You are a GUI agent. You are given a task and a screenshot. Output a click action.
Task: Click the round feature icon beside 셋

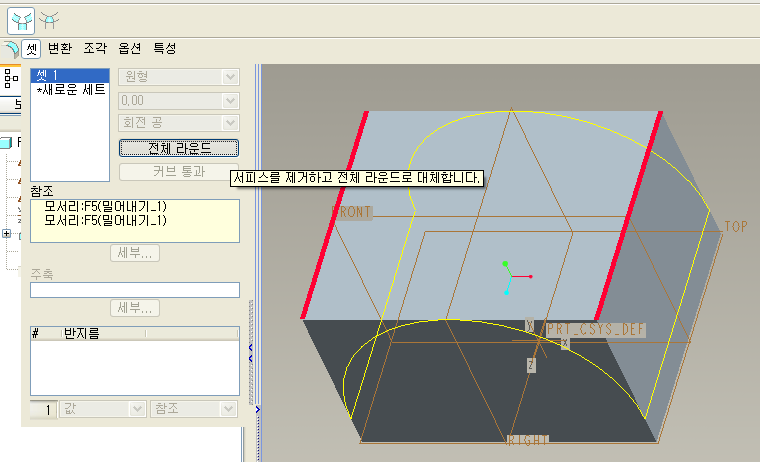pyautogui.click(x=10, y=48)
